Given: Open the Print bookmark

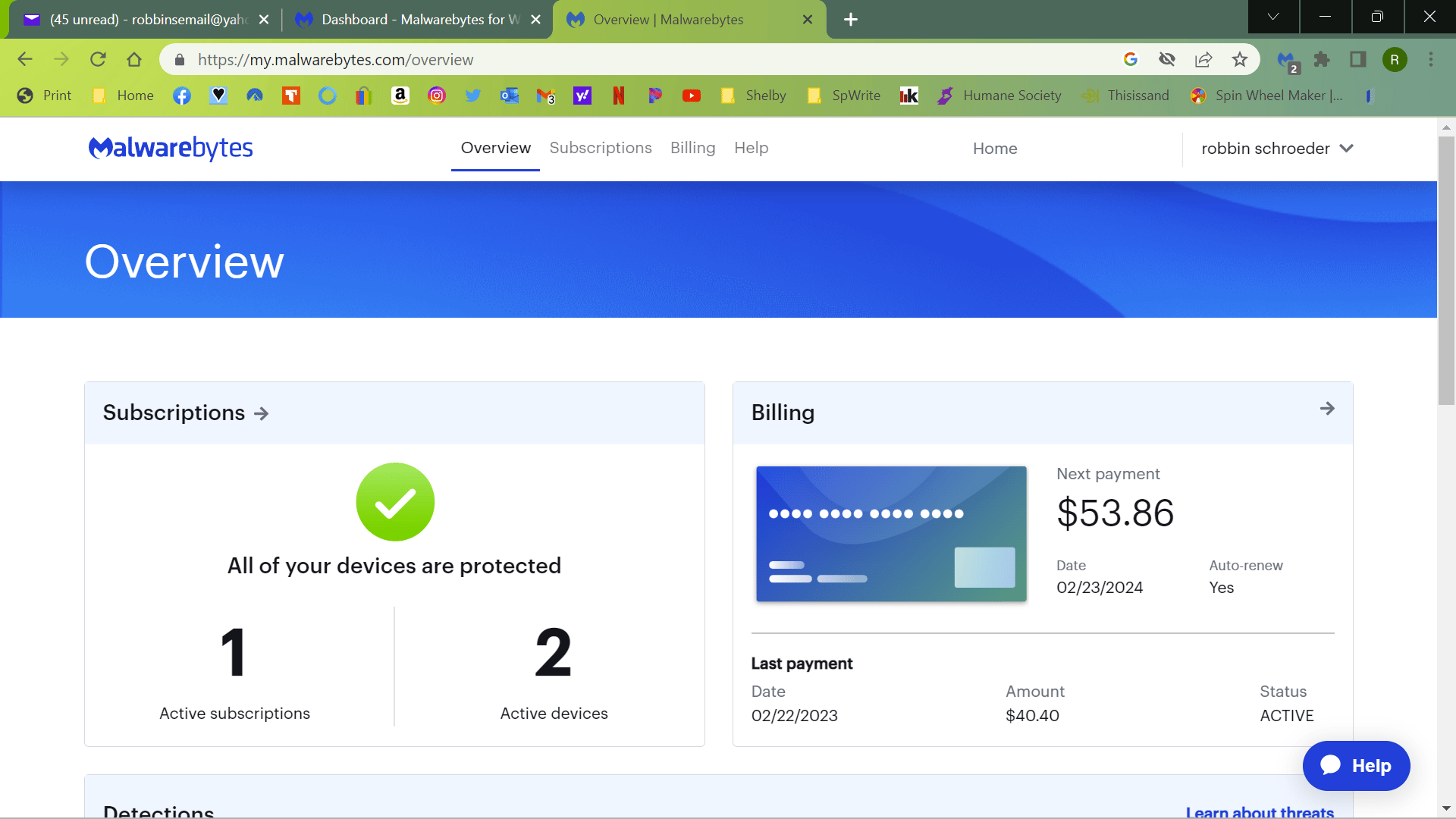Looking at the screenshot, I should coord(45,96).
